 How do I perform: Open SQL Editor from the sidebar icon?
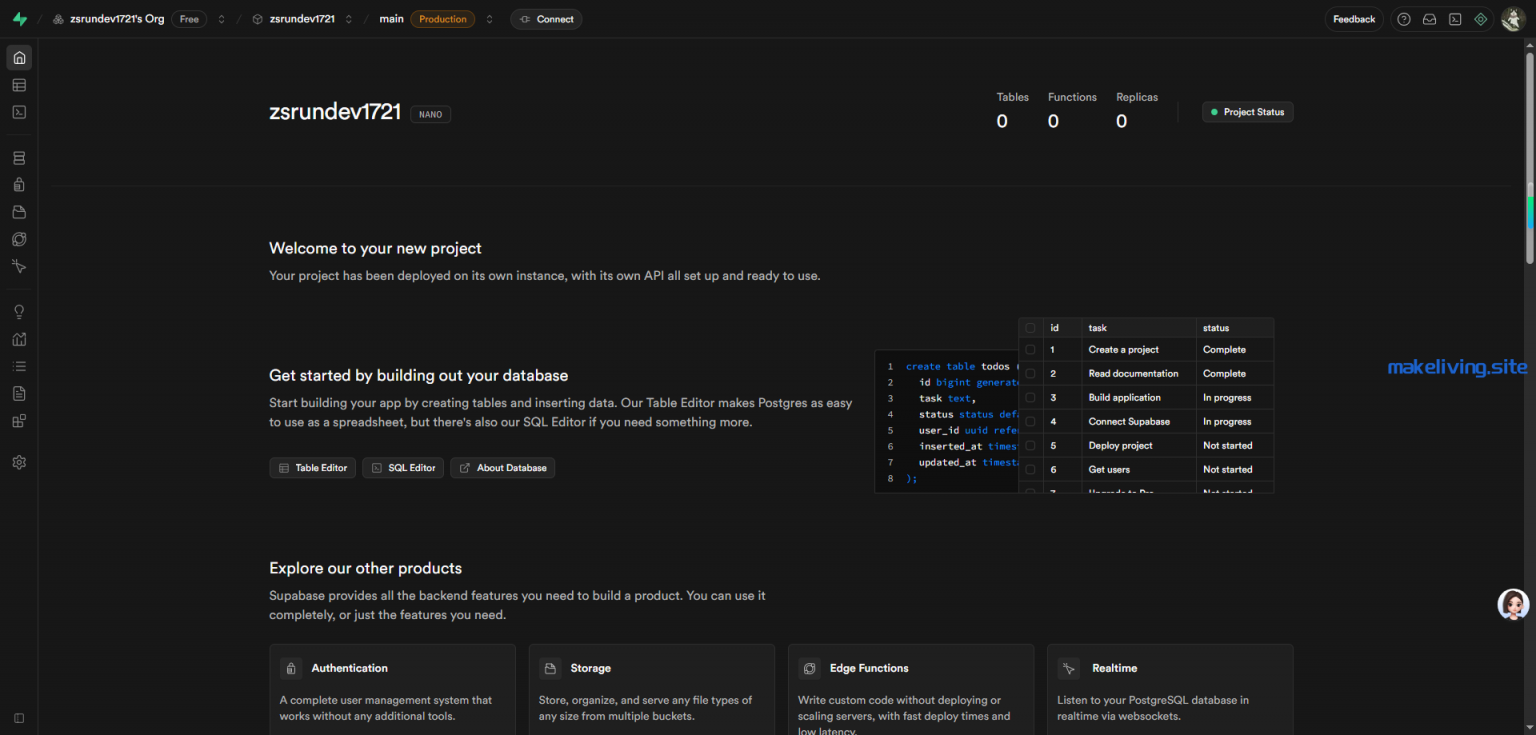(x=19, y=112)
